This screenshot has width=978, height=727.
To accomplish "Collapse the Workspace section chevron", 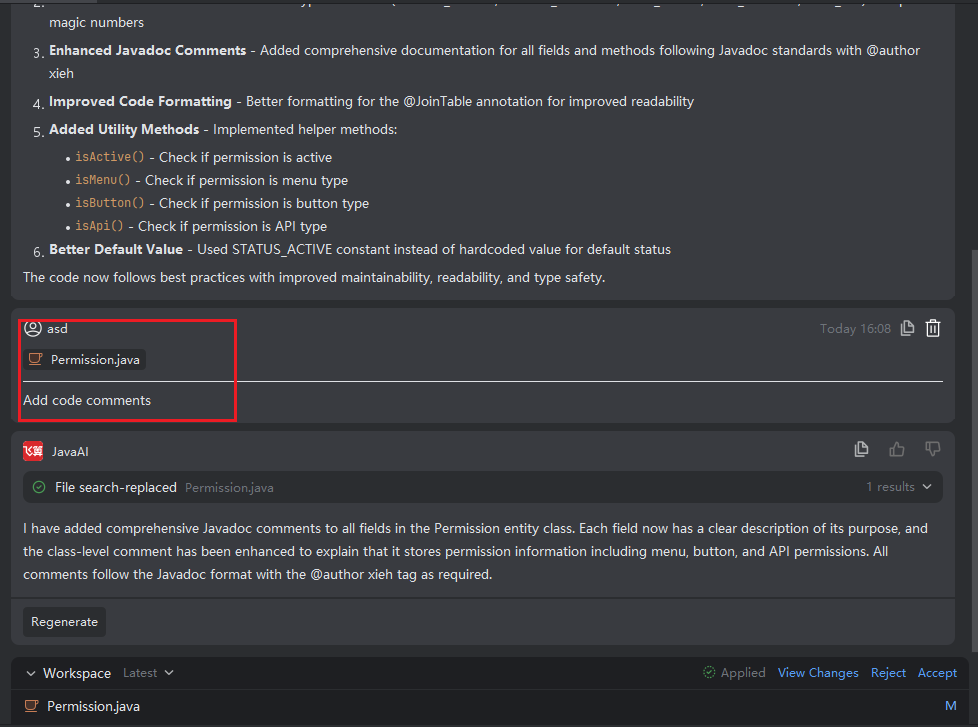I will 31,673.
